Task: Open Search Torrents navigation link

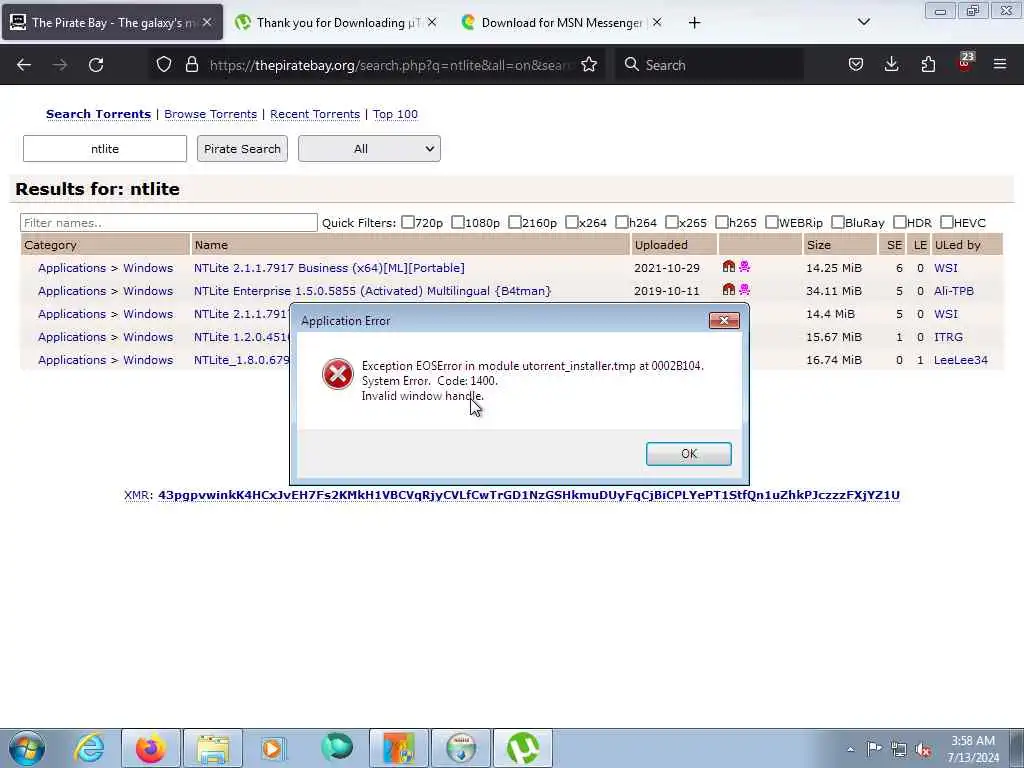Action: click(99, 114)
